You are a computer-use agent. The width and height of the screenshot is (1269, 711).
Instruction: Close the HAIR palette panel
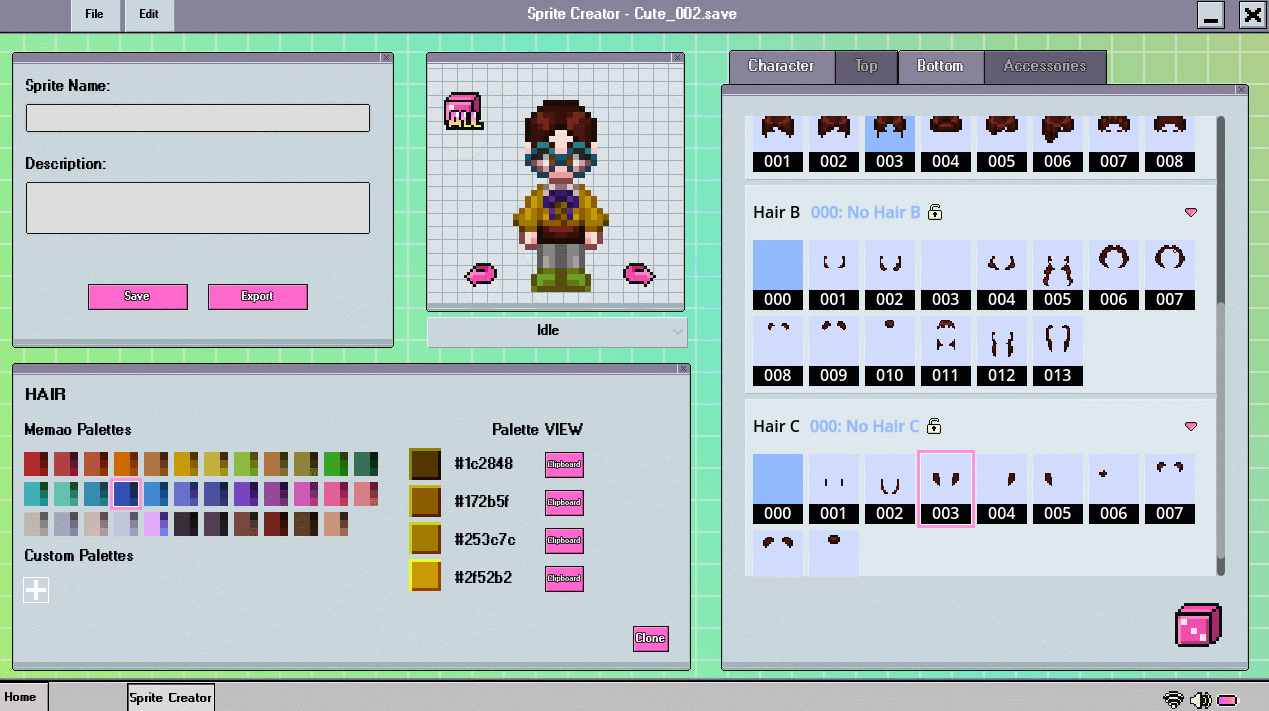[683, 369]
